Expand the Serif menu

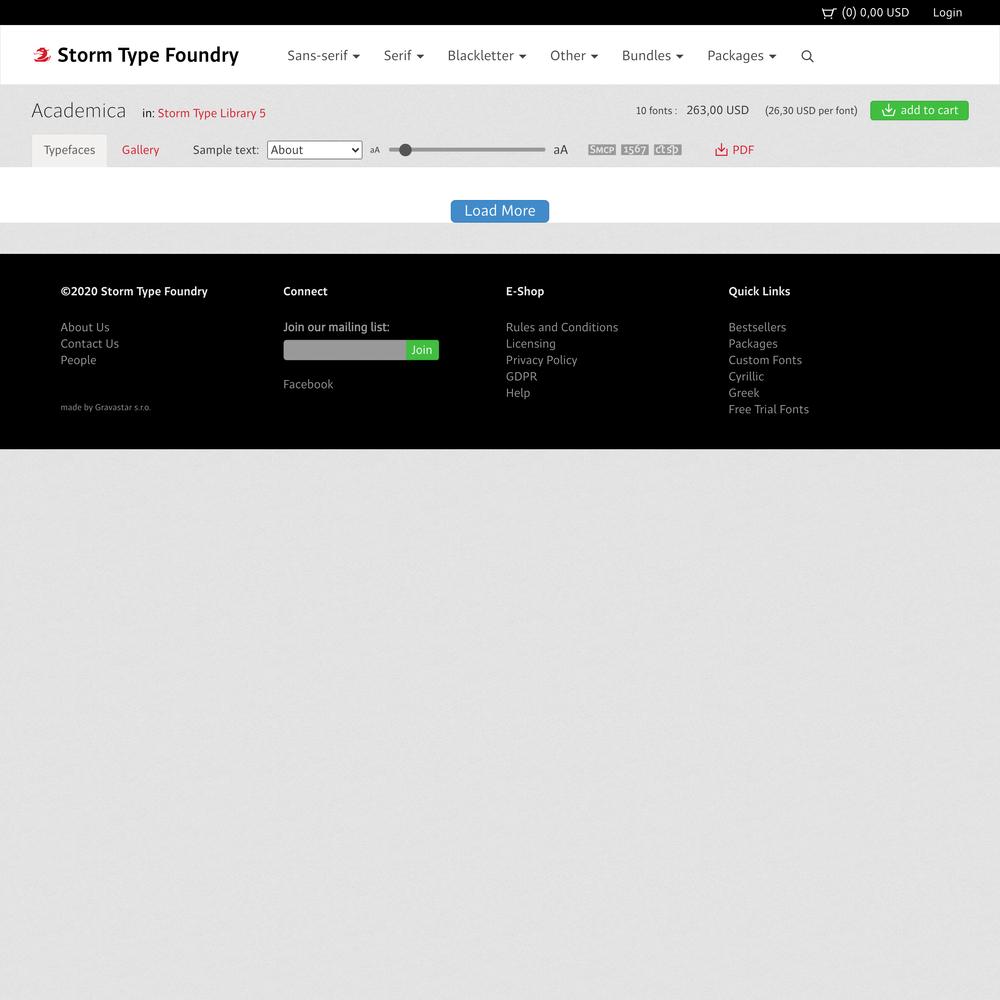tap(404, 55)
